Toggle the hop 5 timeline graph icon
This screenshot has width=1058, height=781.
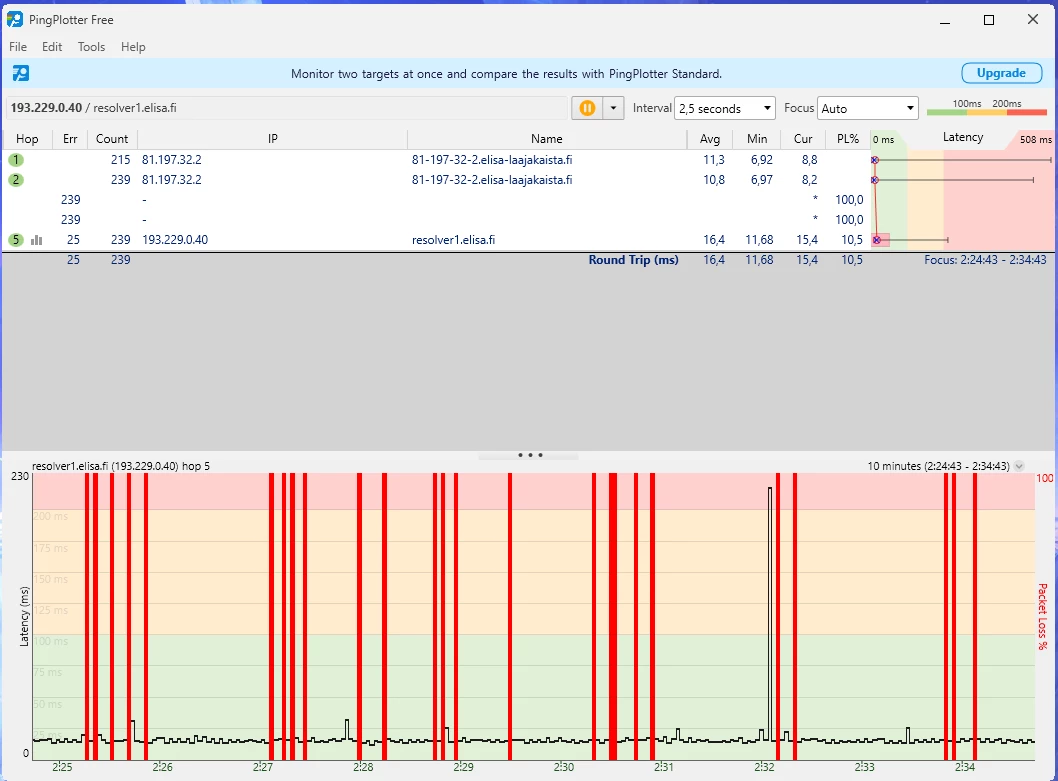(37, 240)
